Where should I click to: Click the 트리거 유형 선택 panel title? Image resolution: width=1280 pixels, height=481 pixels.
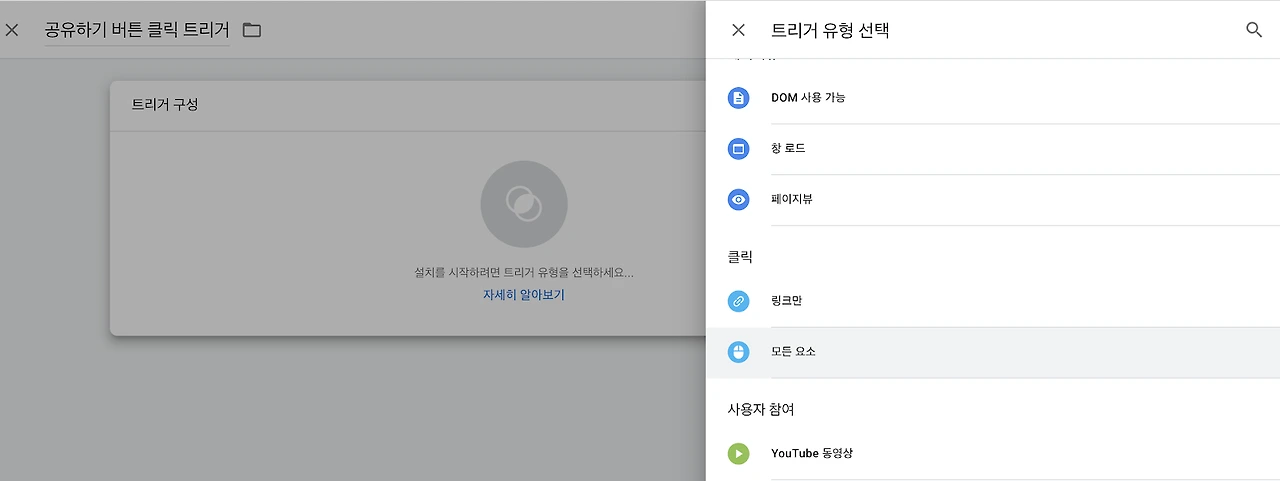830,30
